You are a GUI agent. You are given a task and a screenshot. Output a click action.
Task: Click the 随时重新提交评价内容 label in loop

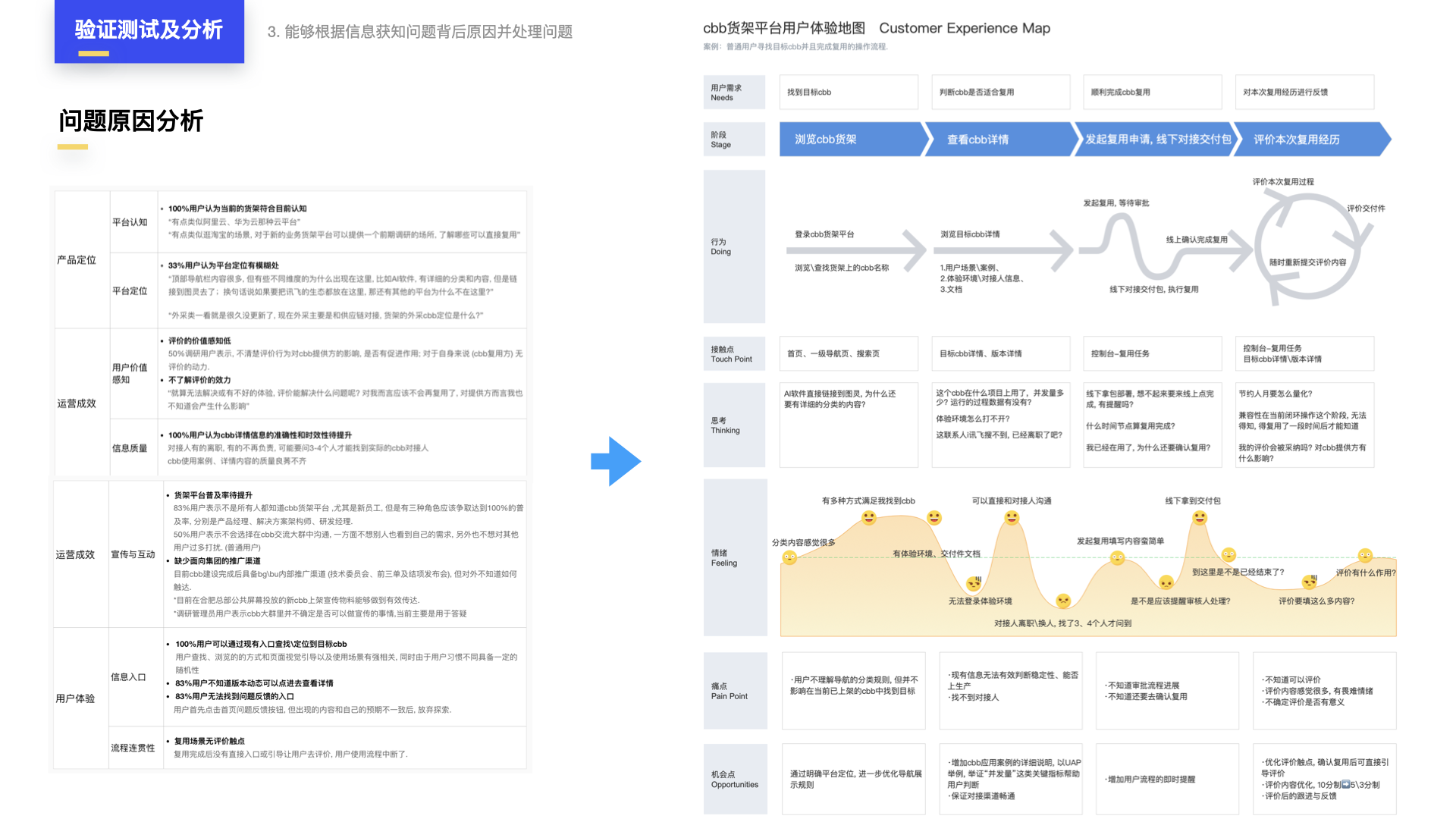point(1308,262)
